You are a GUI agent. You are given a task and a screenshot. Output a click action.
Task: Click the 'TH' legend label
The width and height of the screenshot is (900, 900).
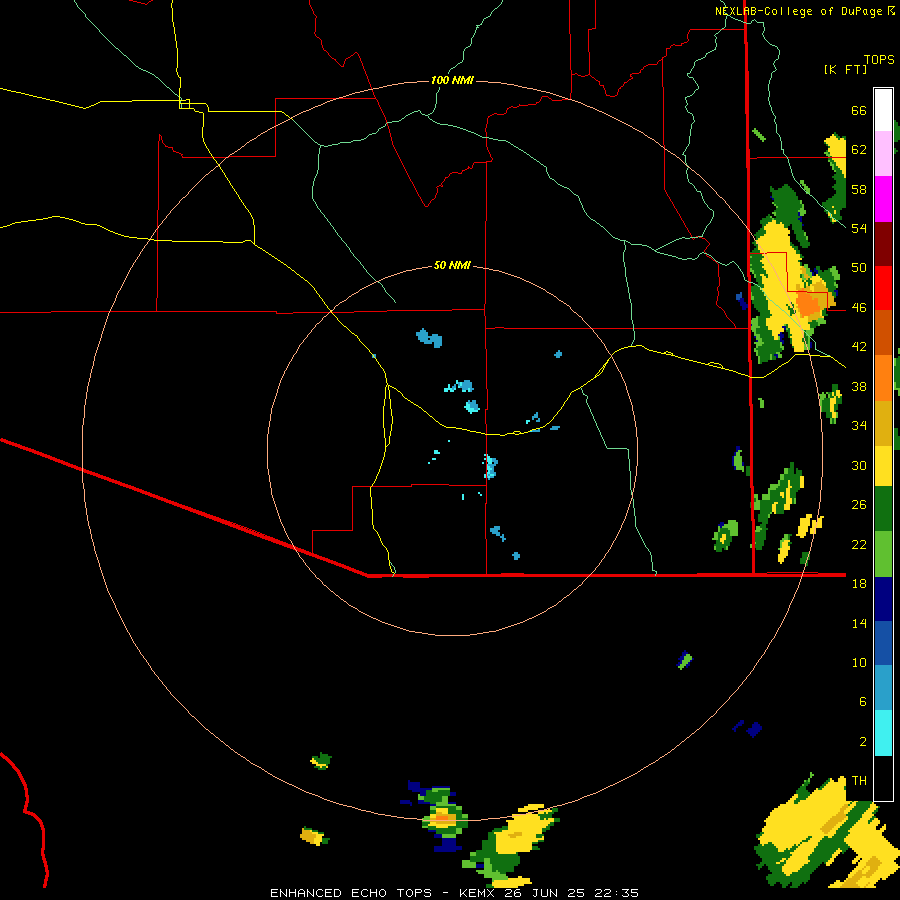859,781
